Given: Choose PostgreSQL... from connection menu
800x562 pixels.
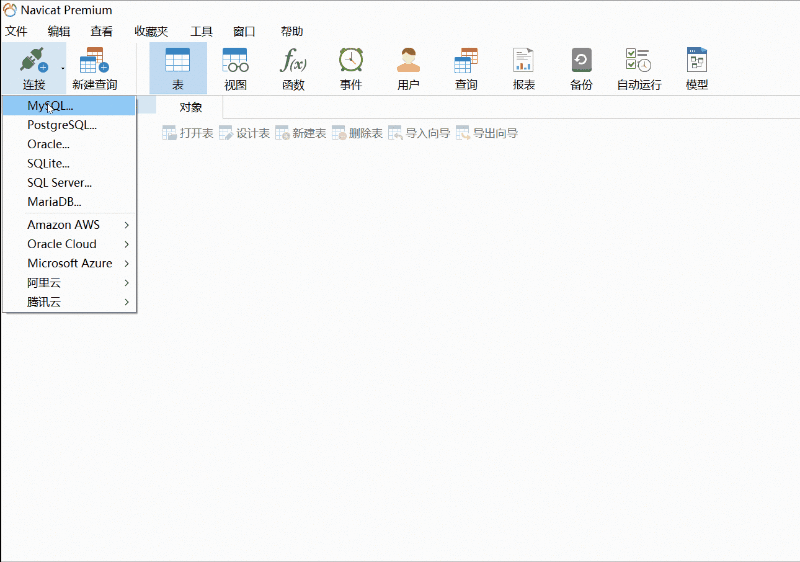Looking at the screenshot, I should [69, 125].
